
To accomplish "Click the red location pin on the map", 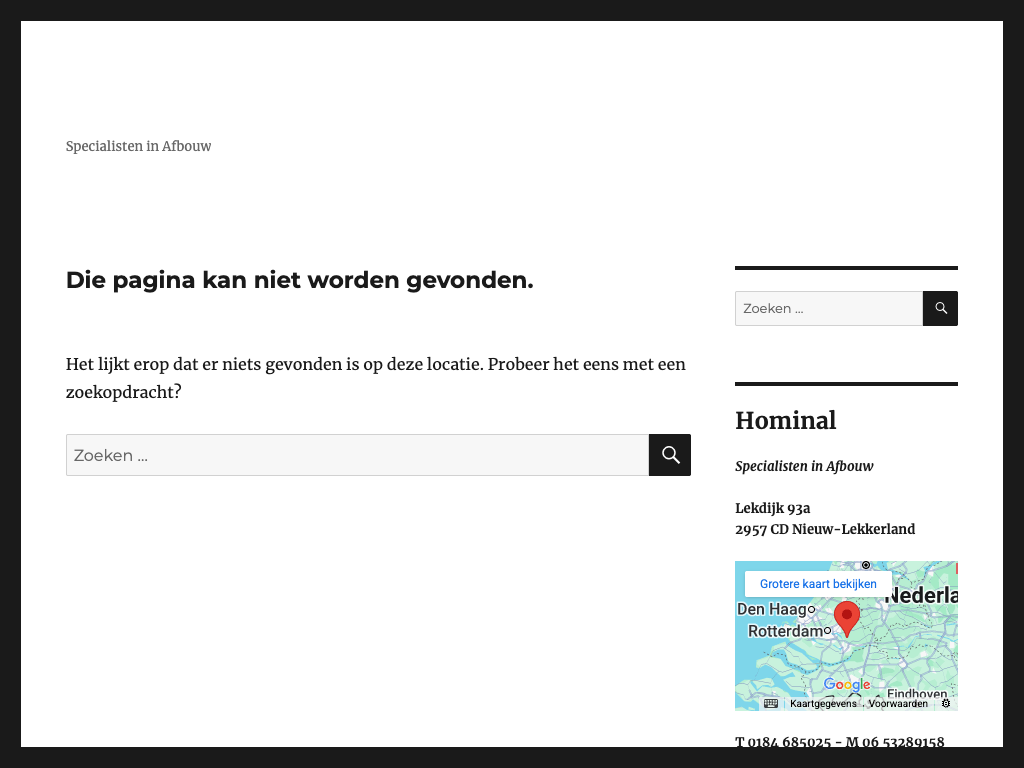I will coord(846,617).
